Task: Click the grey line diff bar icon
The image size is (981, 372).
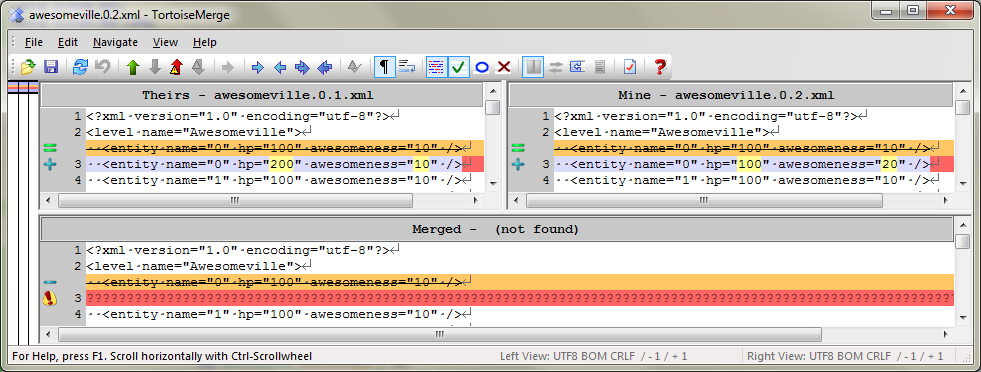Action: [599, 67]
